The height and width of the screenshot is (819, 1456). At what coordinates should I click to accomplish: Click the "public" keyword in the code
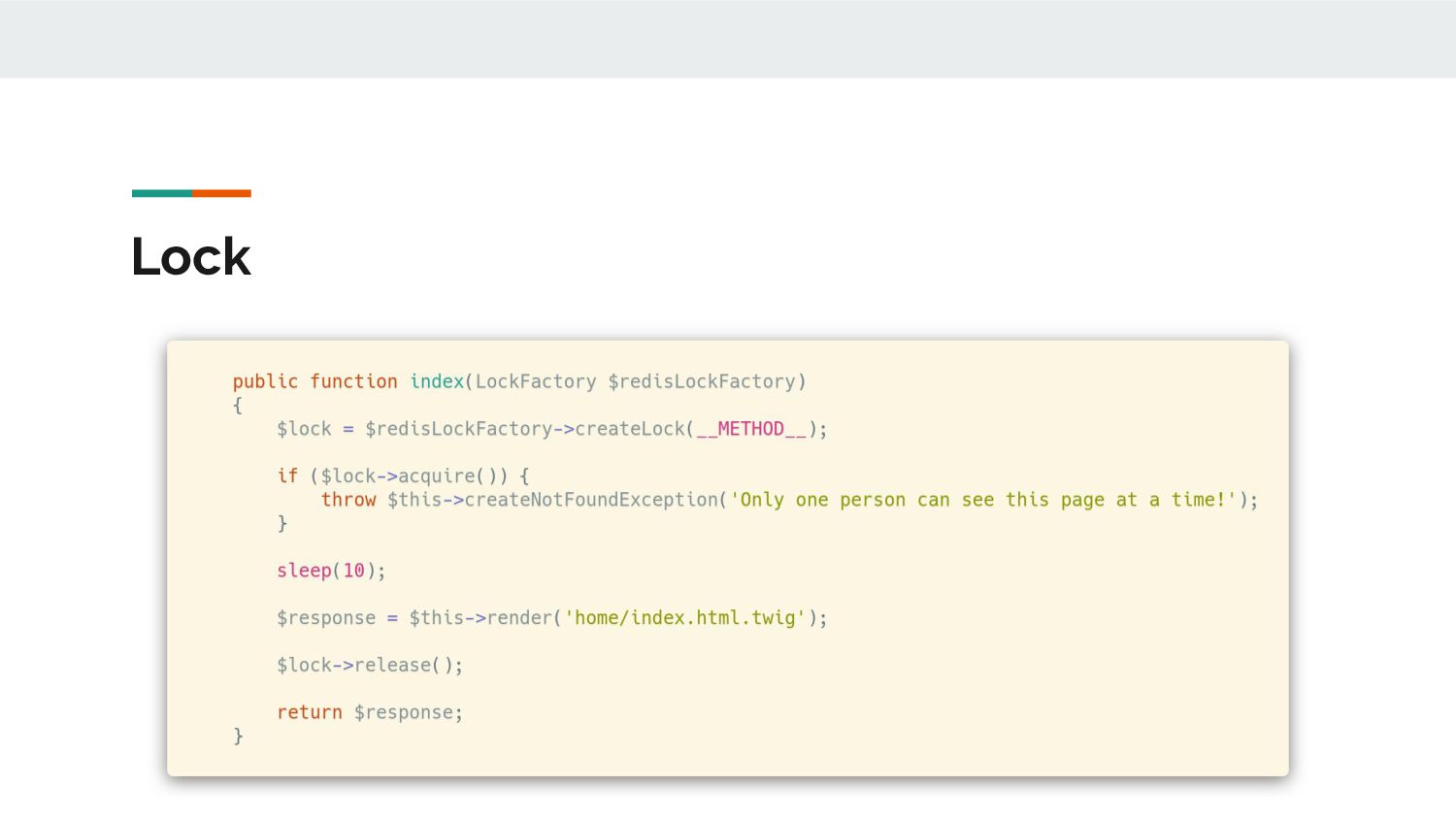click(x=264, y=381)
